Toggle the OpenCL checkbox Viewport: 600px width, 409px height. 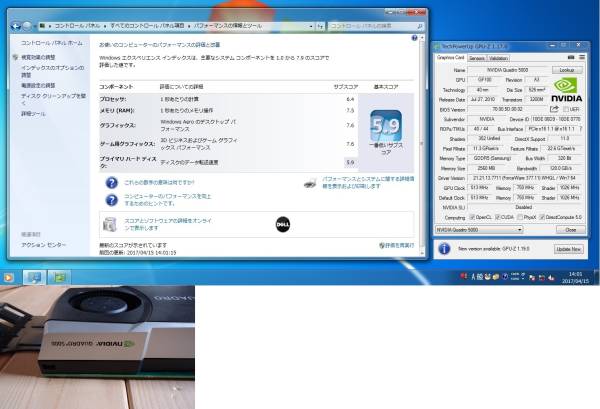(x=472, y=217)
